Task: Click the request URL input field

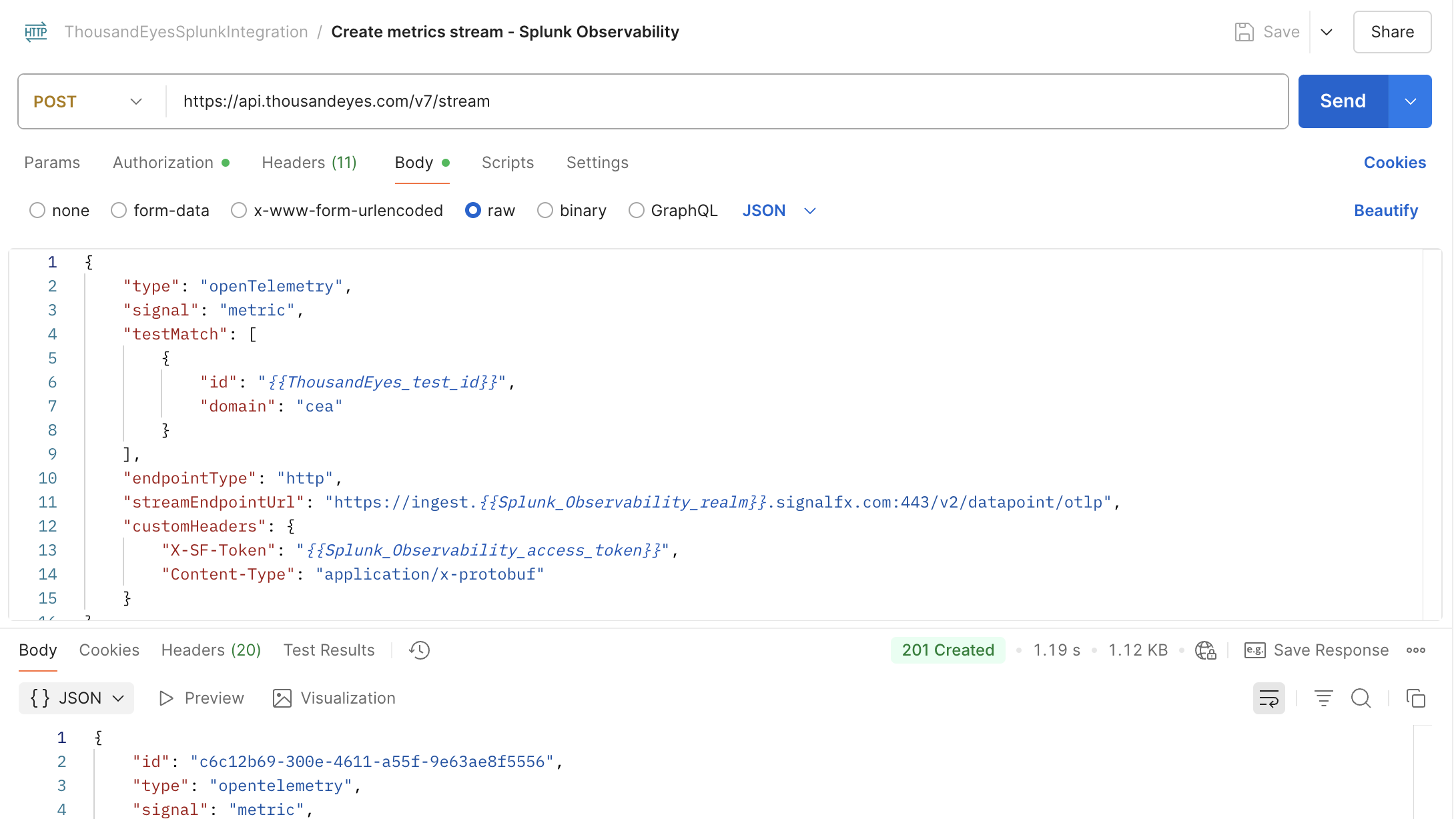Action: [726, 101]
